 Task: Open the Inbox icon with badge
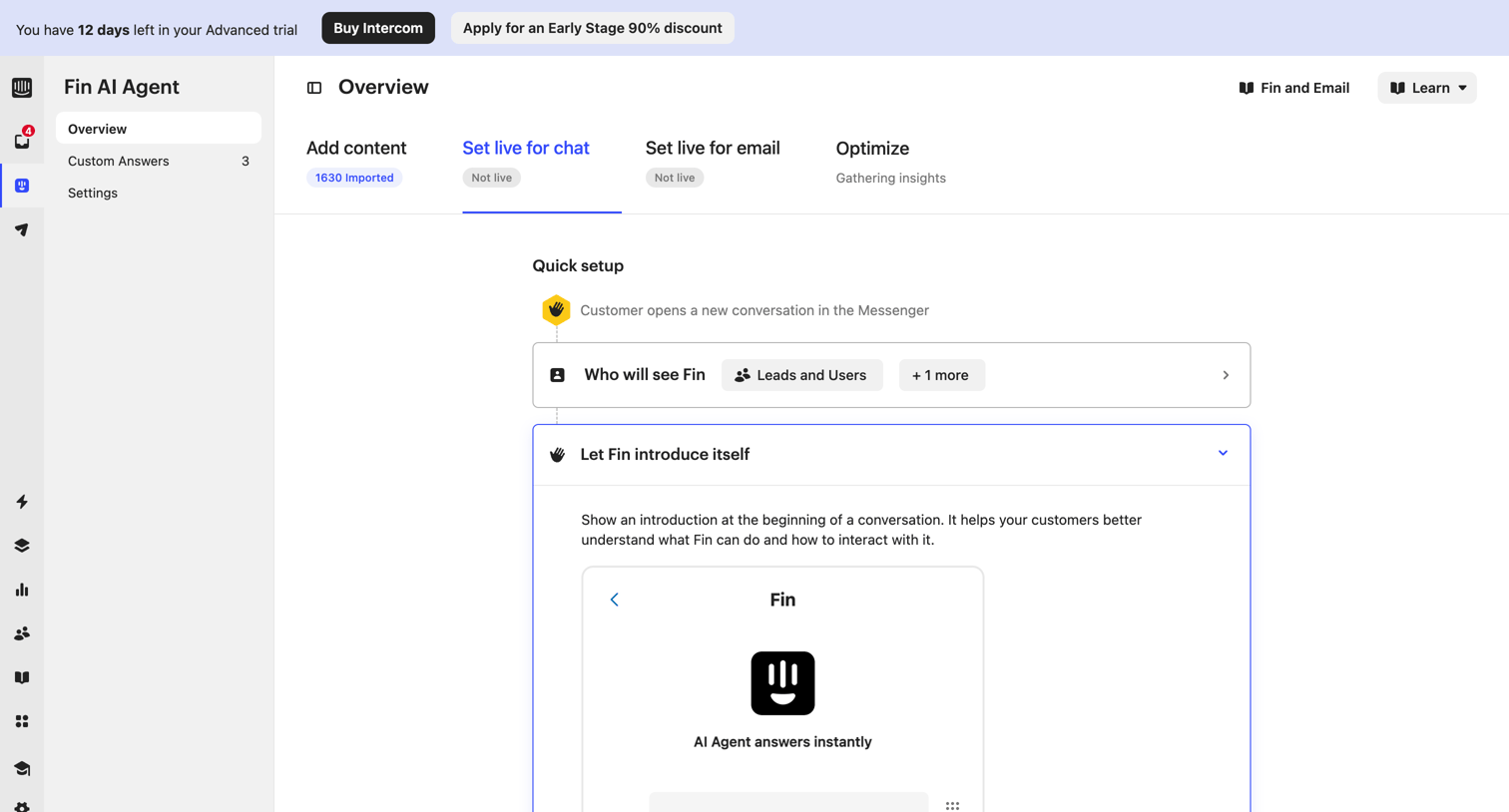[22, 141]
